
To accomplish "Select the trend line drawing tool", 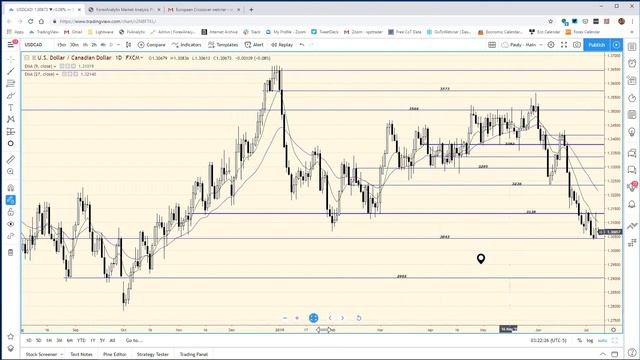I will coord(11,71).
